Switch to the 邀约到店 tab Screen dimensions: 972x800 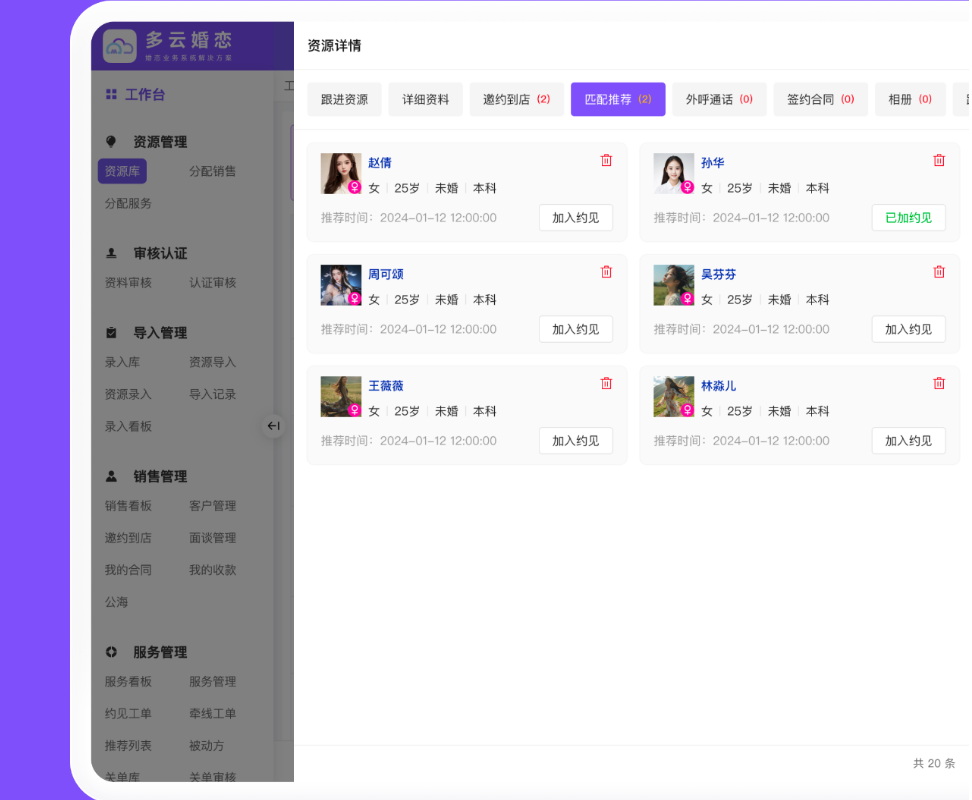click(516, 100)
